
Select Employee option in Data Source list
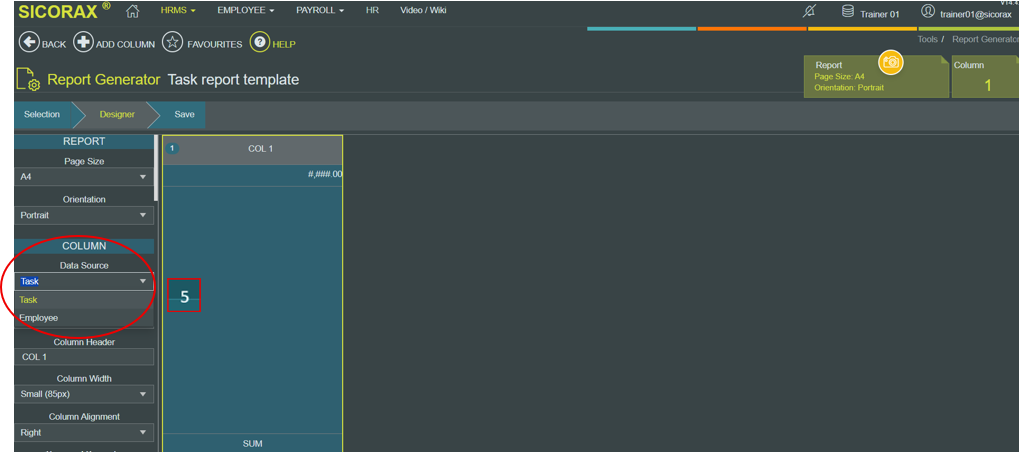coord(84,318)
